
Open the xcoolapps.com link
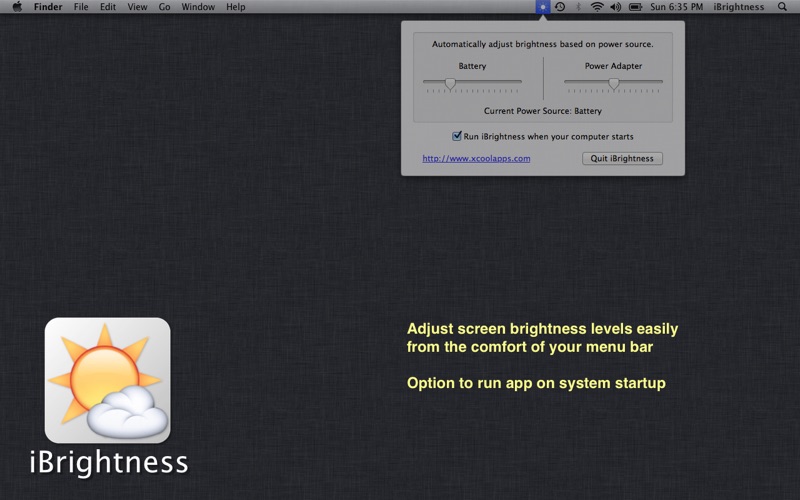(x=476, y=159)
